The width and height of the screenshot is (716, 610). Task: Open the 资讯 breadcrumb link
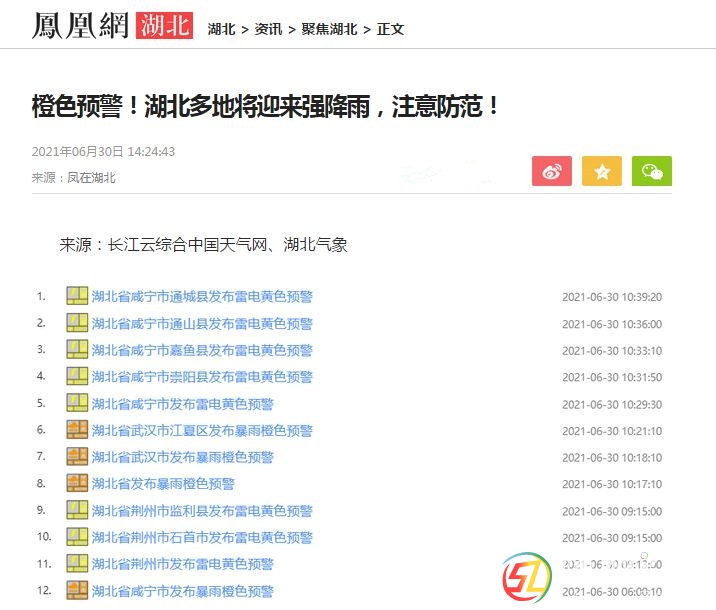point(268,29)
